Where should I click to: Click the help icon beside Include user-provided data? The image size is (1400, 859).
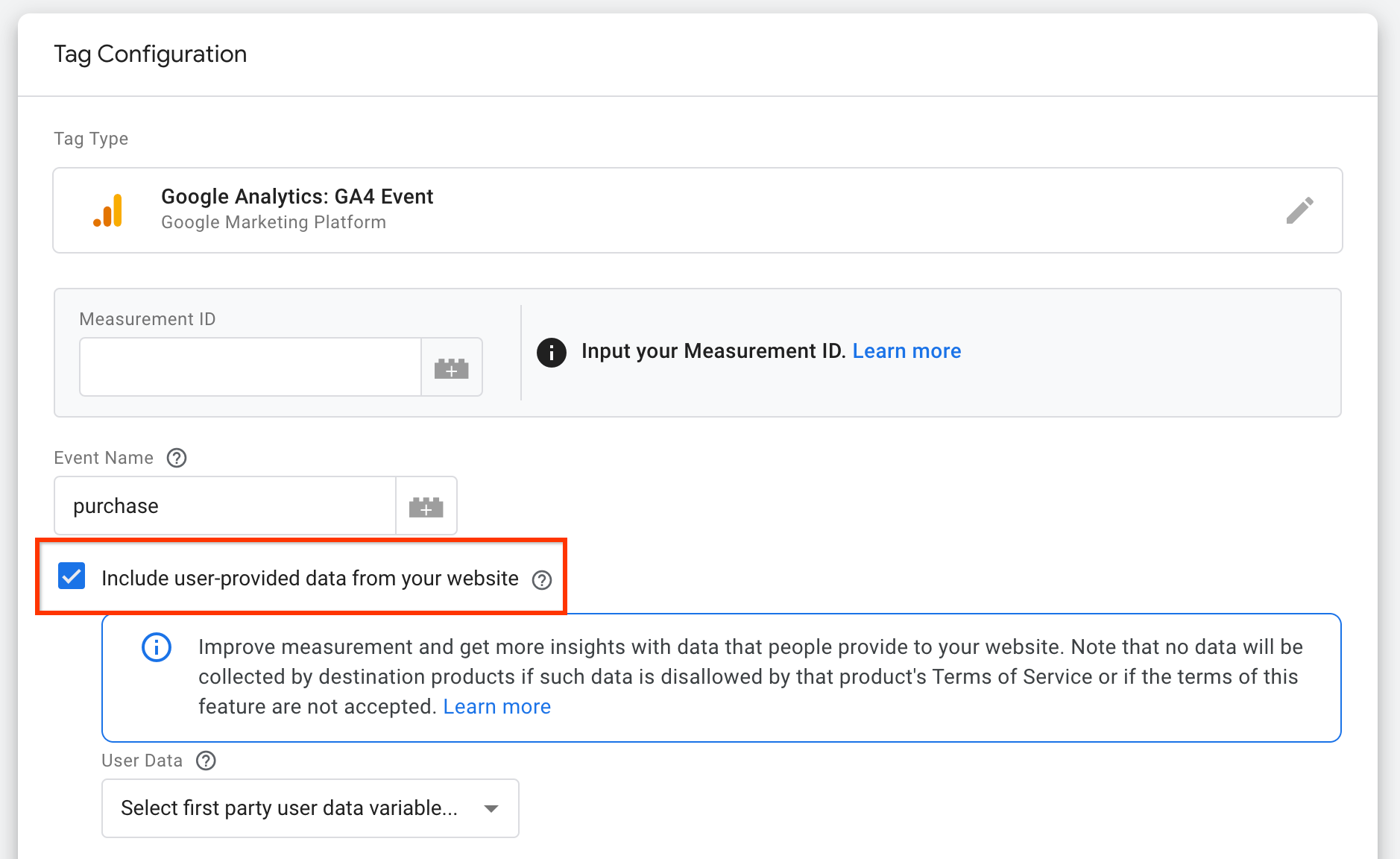542,579
